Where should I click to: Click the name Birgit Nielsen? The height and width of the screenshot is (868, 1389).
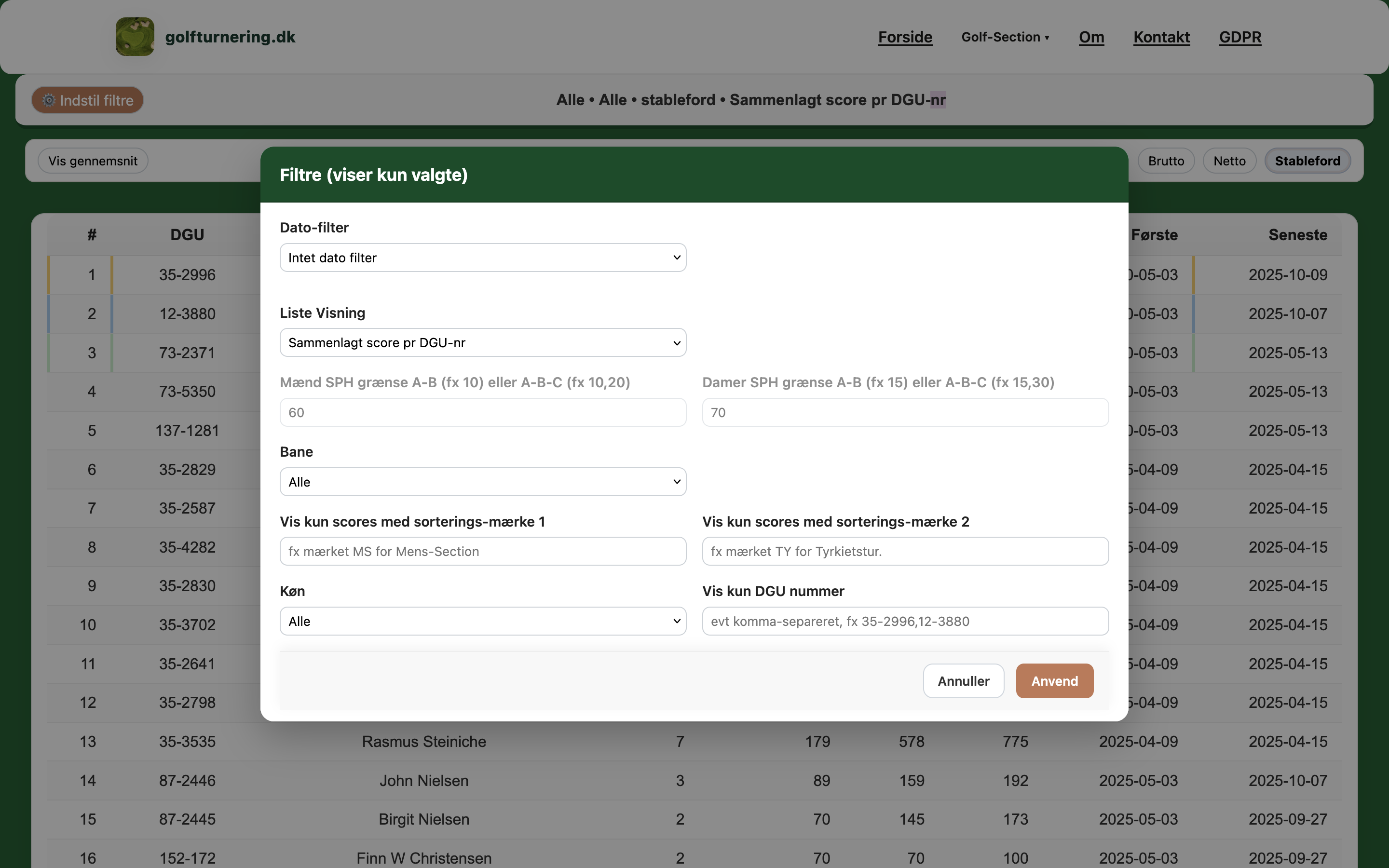point(424,819)
